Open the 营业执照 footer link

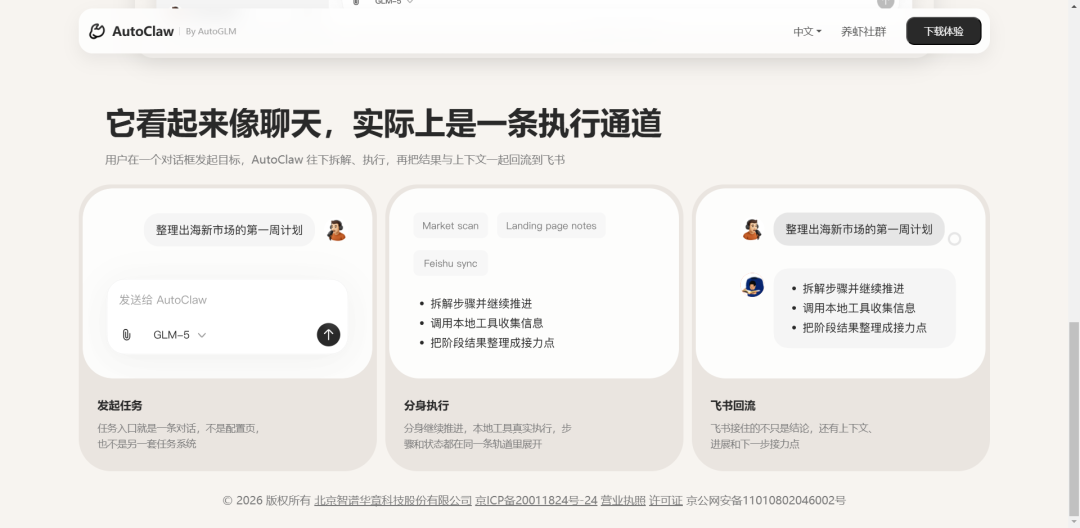pyautogui.click(x=623, y=500)
